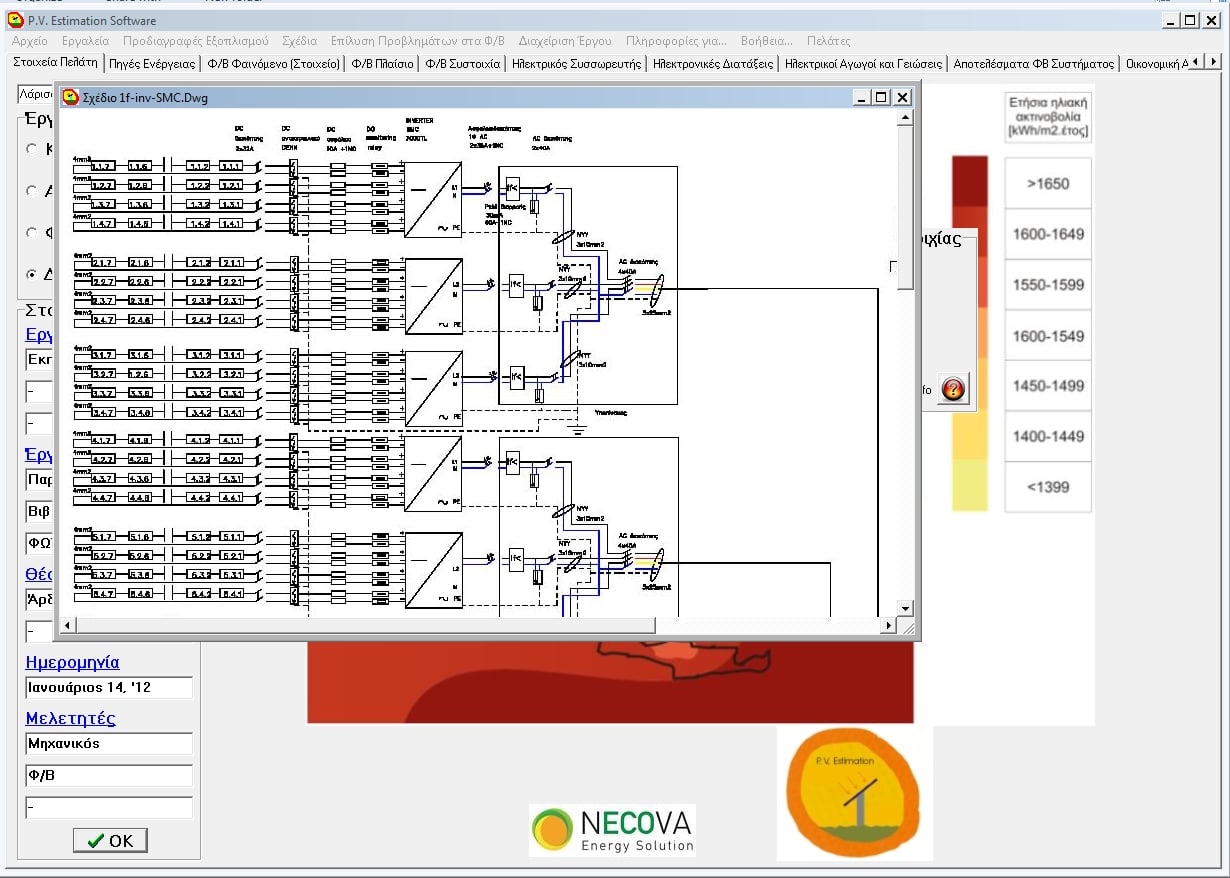Click the Μηχανικός input field
This screenshot has height=878, width=1230.
[109, 744]
